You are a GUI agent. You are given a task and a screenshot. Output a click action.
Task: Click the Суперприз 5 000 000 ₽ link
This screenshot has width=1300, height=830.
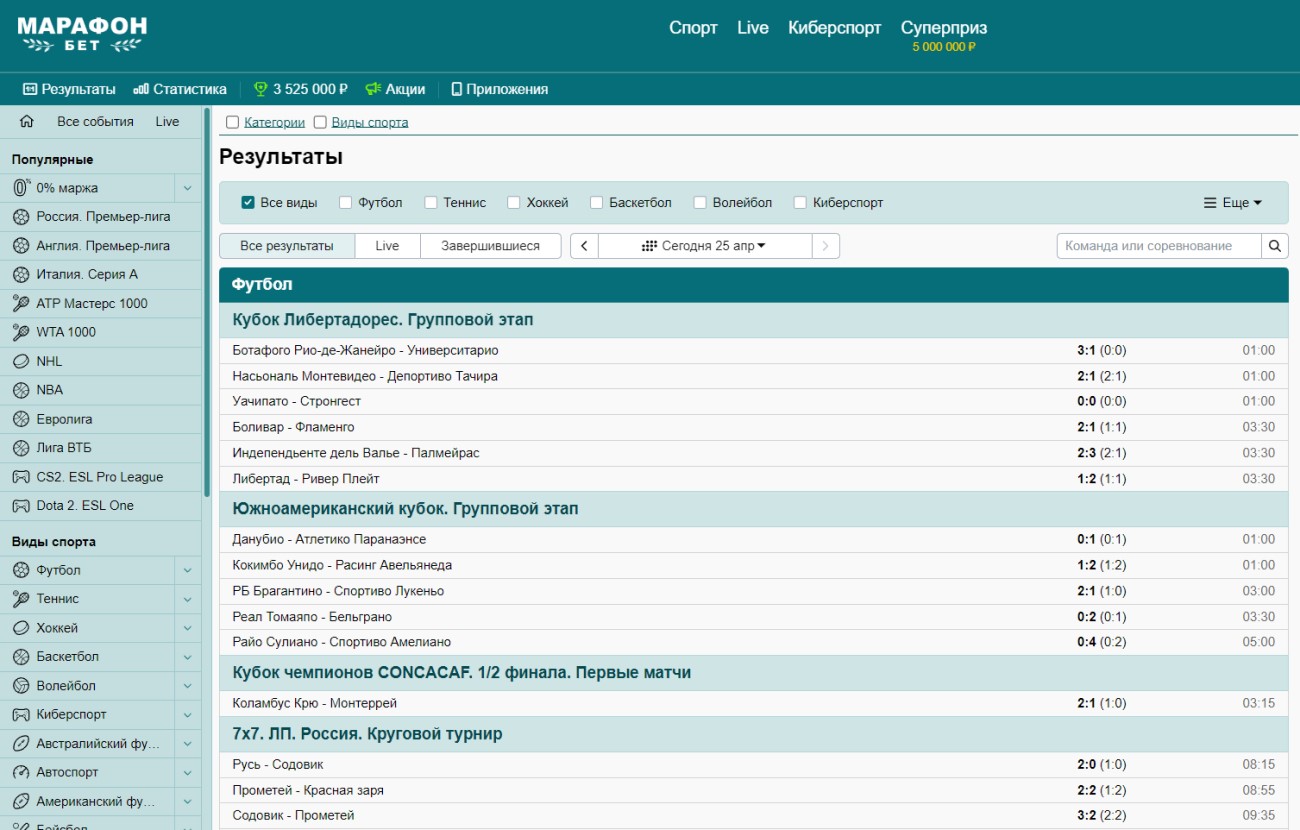943,35
